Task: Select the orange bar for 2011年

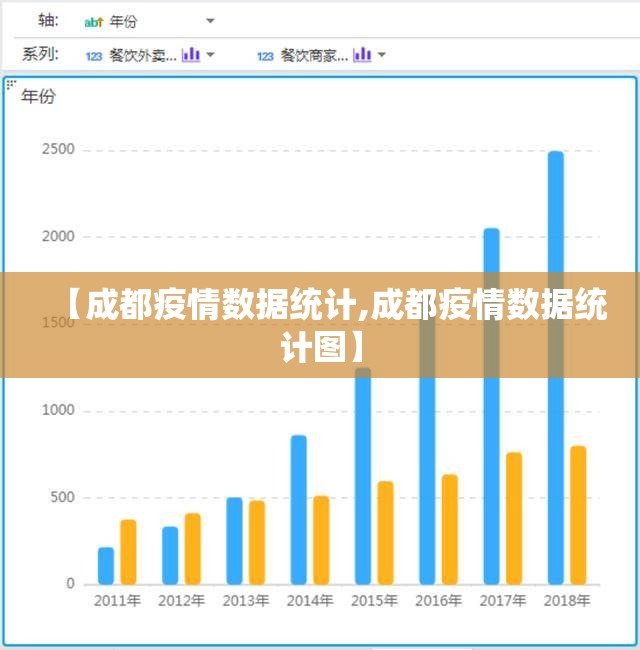Action: click(128, 552)
